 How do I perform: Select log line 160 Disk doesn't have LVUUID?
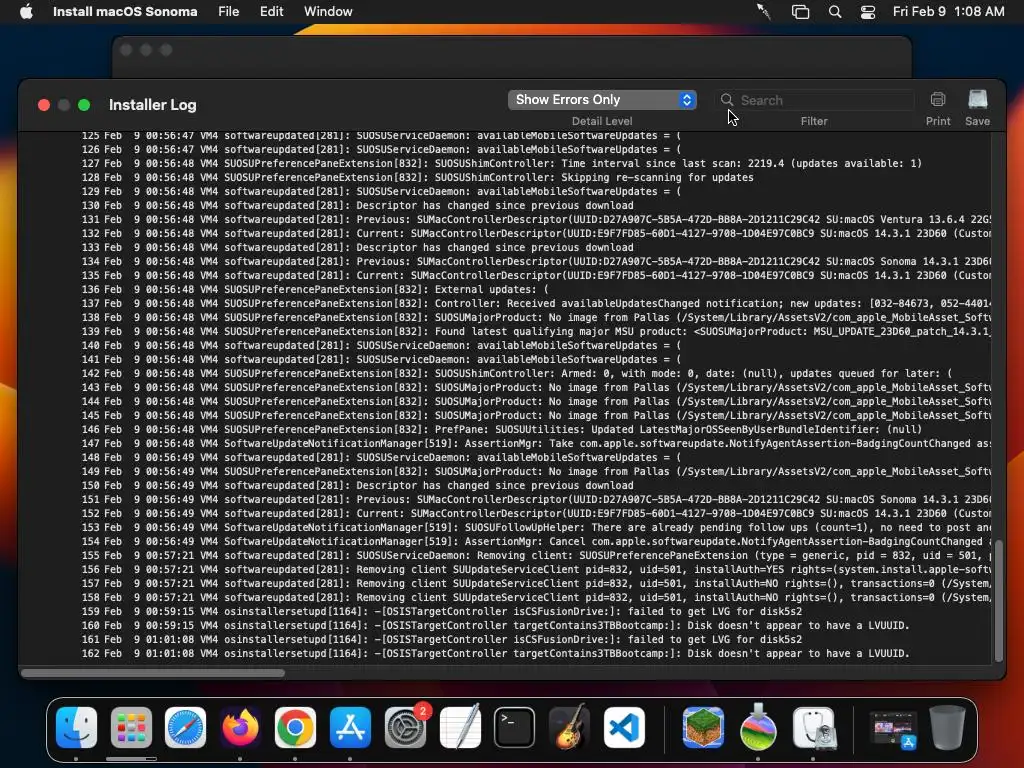[x=495, y=626]
